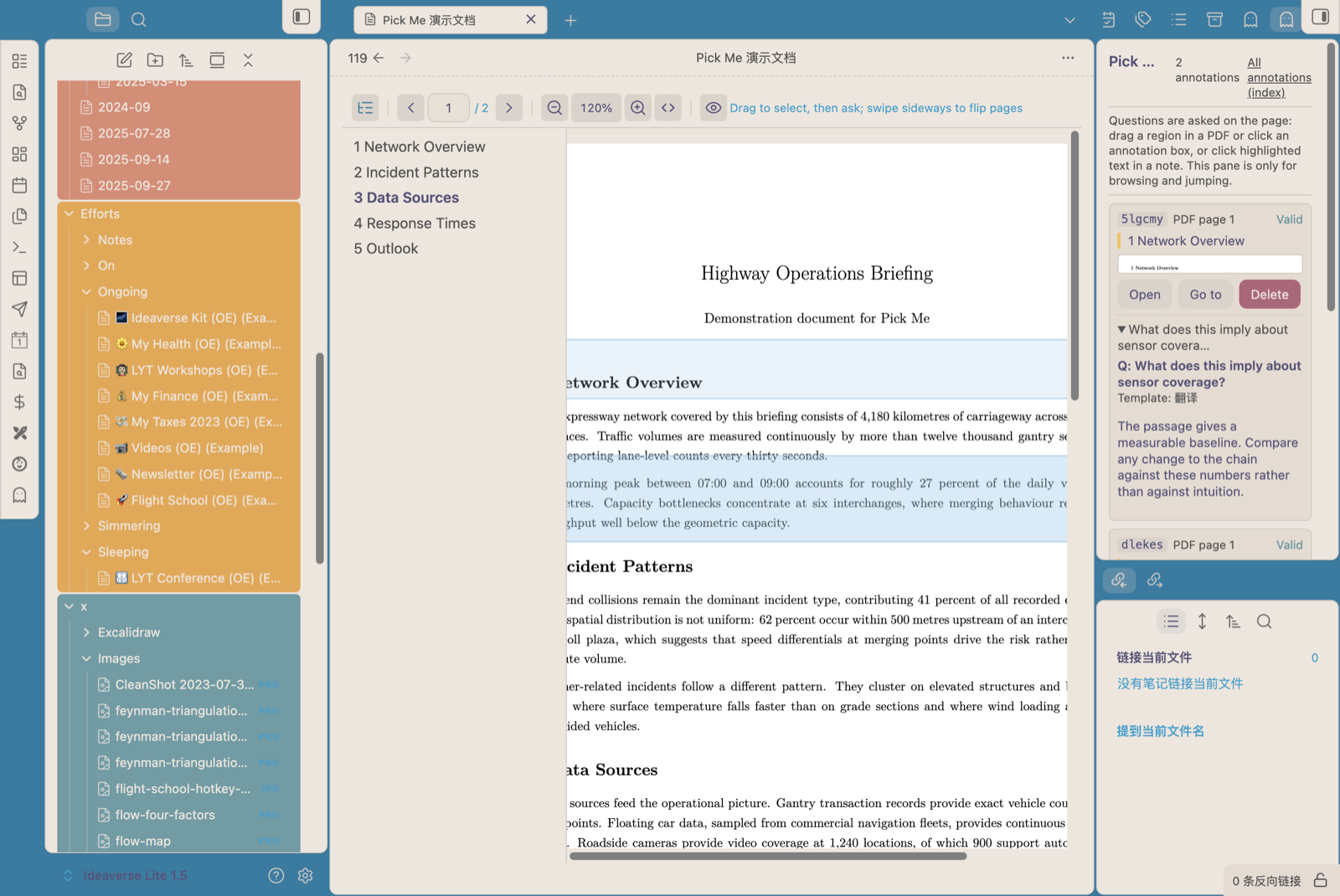Jump to '4 Response Times' outline entry
1340x896 pixels.
[415, 224]
